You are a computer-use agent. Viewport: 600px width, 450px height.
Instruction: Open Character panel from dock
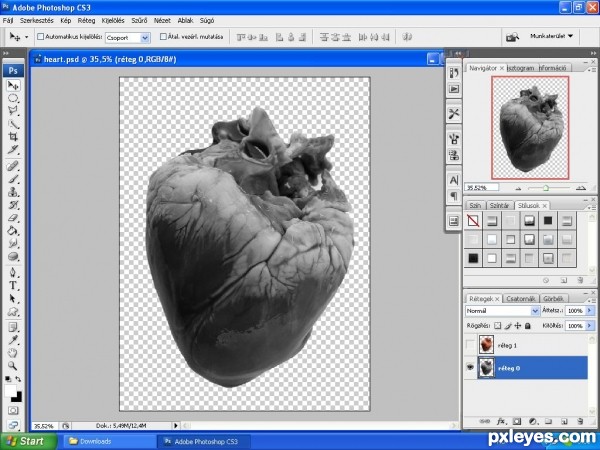click(454, 180)
